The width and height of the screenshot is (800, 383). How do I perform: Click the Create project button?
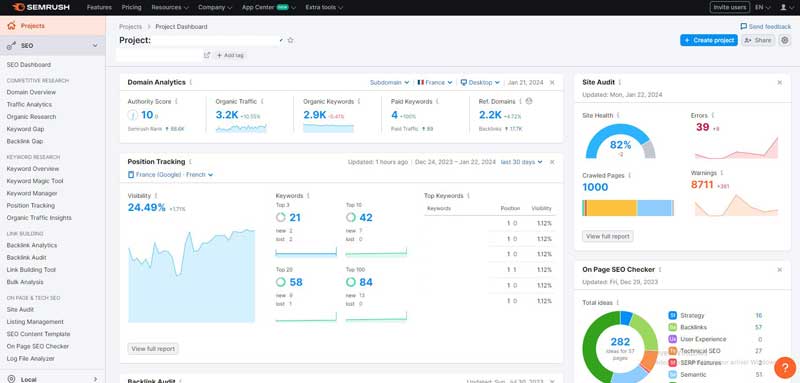709,40
